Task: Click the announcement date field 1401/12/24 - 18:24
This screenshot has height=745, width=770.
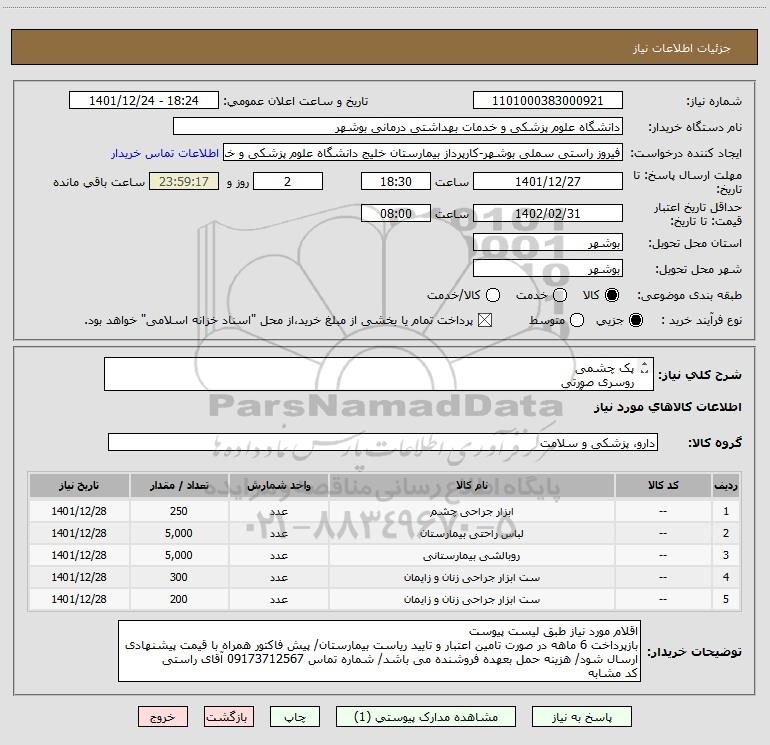Action: coord(144,101)
